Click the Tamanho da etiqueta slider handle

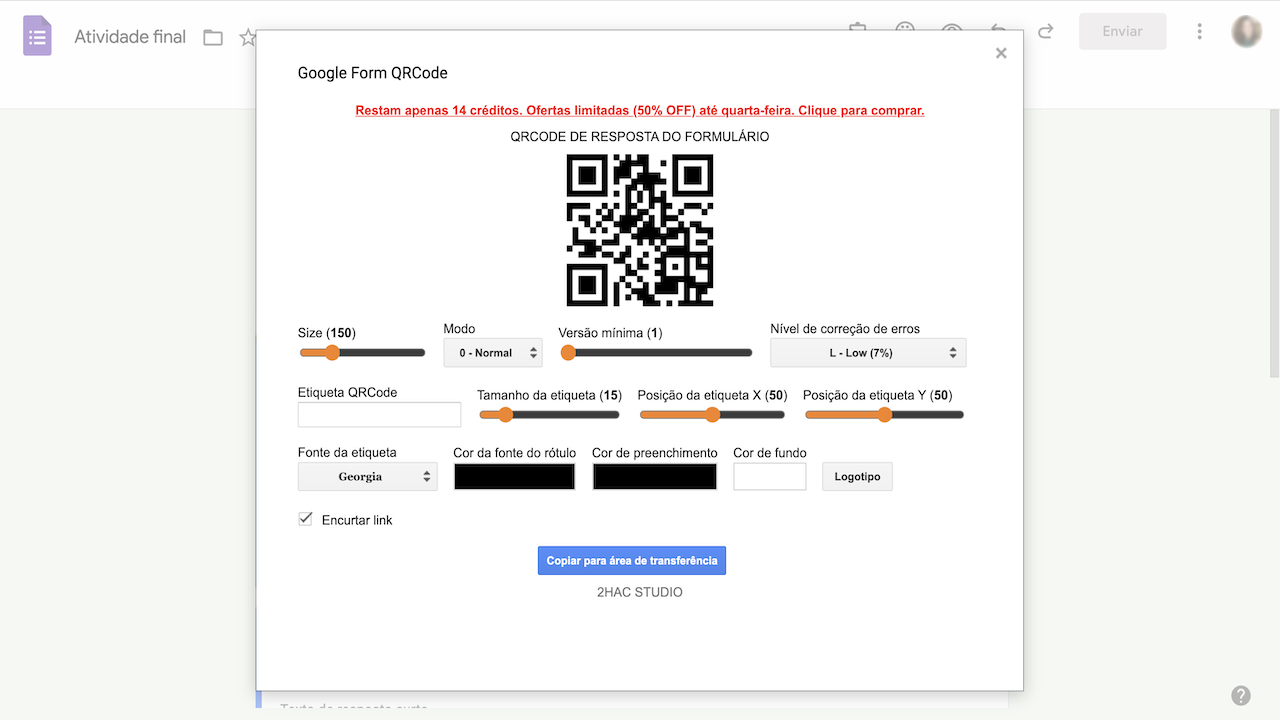pos(505,415)
